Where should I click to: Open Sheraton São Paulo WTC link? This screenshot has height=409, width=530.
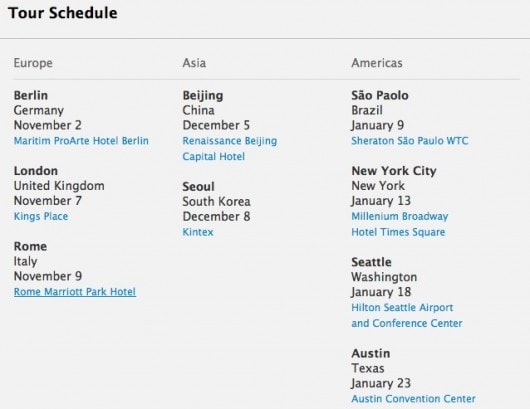(x=410, y=141)
